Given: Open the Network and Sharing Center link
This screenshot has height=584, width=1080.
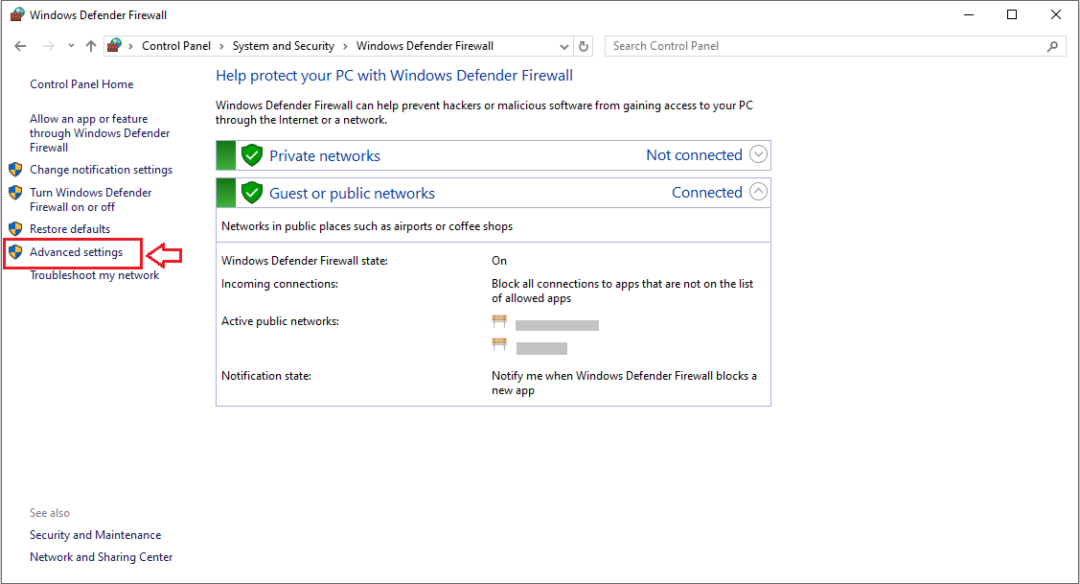Looking at the screenshot, I should click(101, 557).
